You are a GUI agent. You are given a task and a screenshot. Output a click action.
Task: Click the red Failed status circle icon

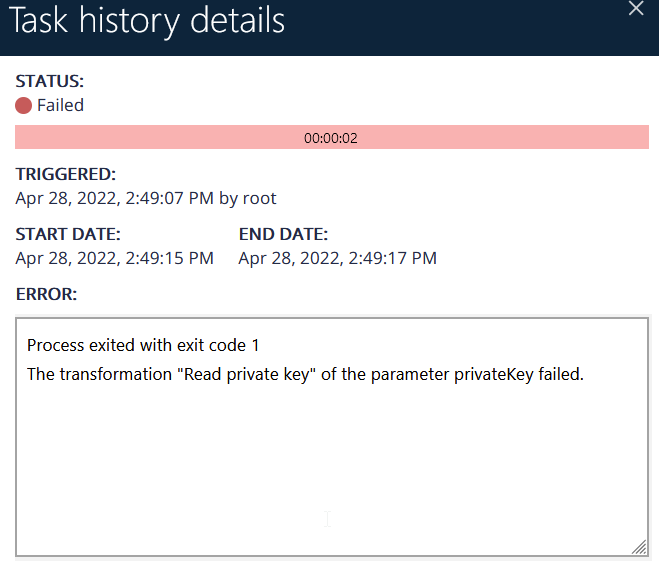[24, 105]
